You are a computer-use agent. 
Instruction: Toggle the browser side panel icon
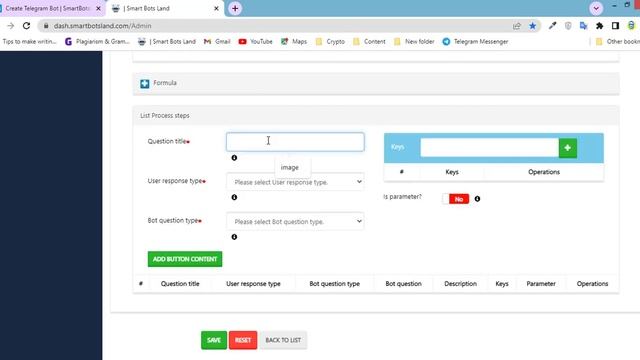[x=615, y=26]
